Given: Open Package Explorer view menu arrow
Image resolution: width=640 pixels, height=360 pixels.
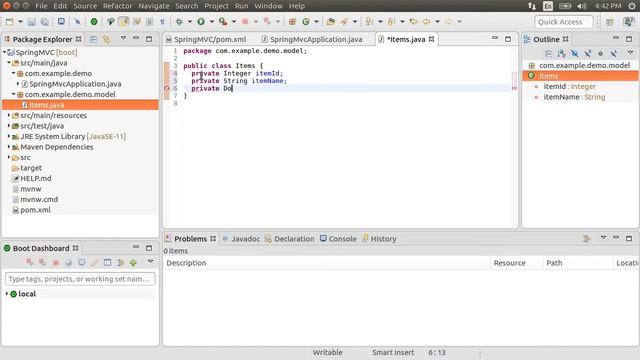Looking at the screenshot, I should [123, 38].
